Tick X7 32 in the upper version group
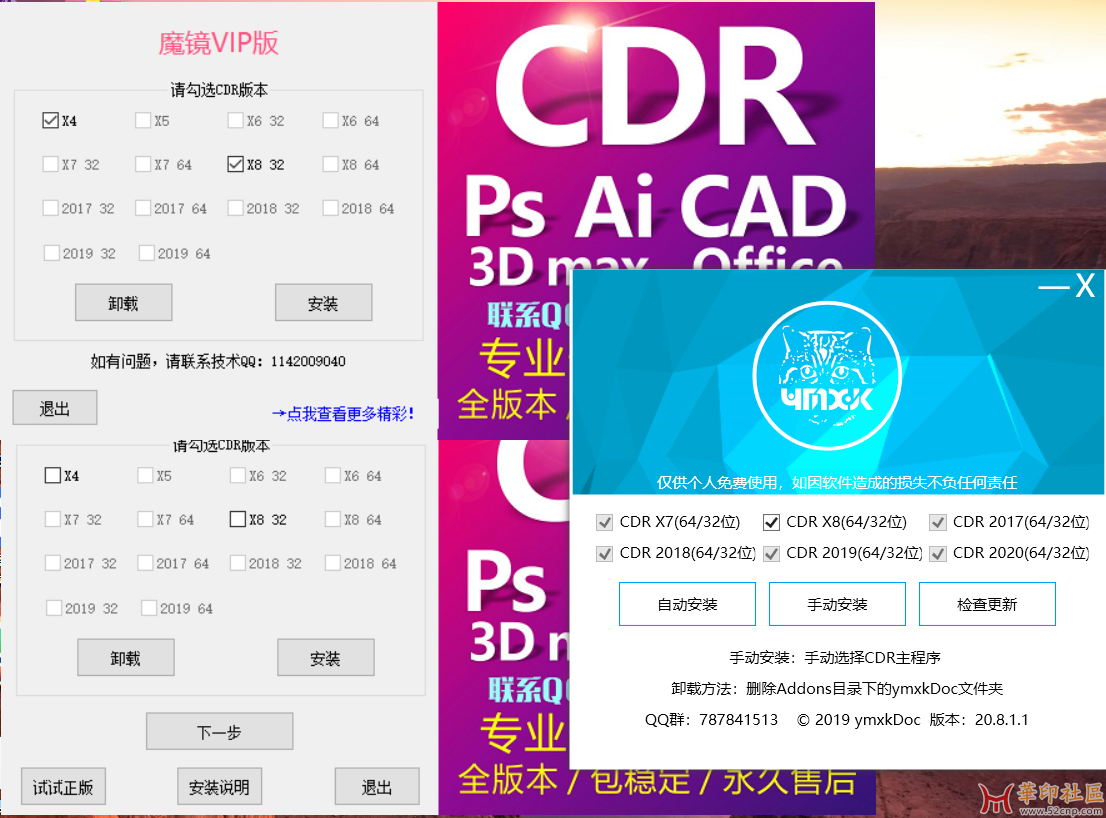Screen dimensions: 1106x818 coord(50,164)
